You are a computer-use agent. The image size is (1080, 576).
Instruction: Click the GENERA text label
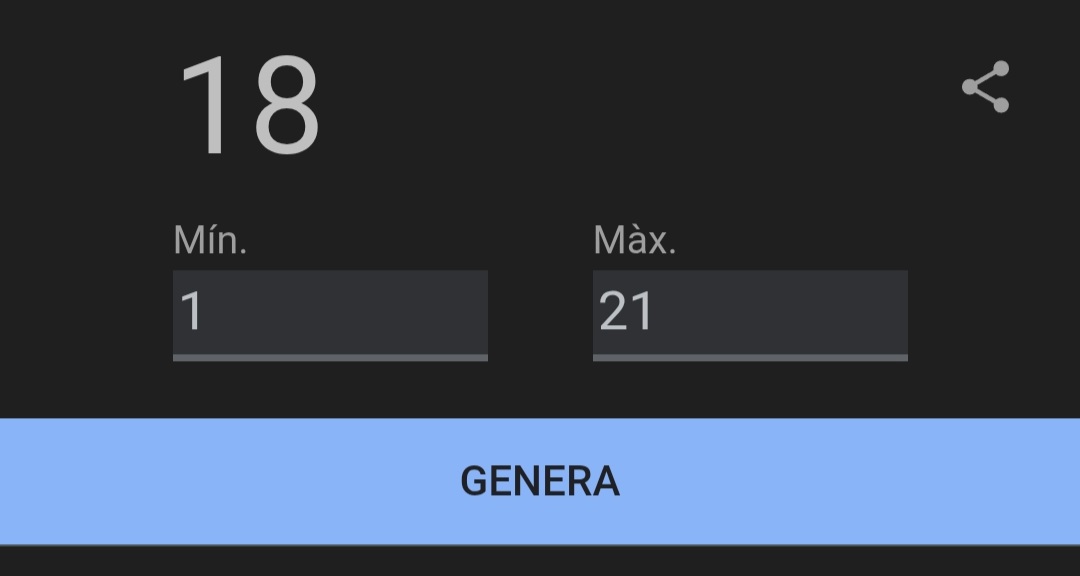[x=540, y=482]
